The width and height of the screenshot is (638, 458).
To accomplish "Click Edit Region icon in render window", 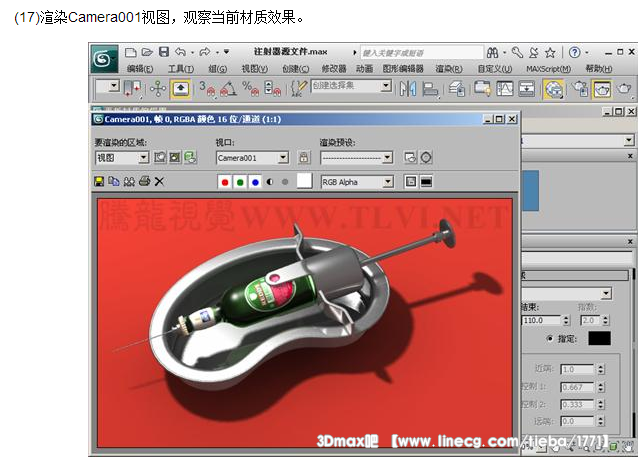I will [160, 157].
